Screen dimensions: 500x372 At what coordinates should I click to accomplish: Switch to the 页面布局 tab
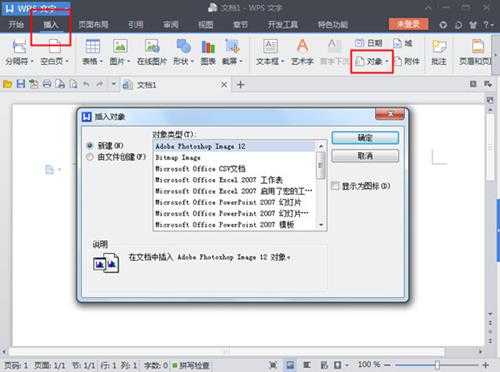click(x=94, y=24)
